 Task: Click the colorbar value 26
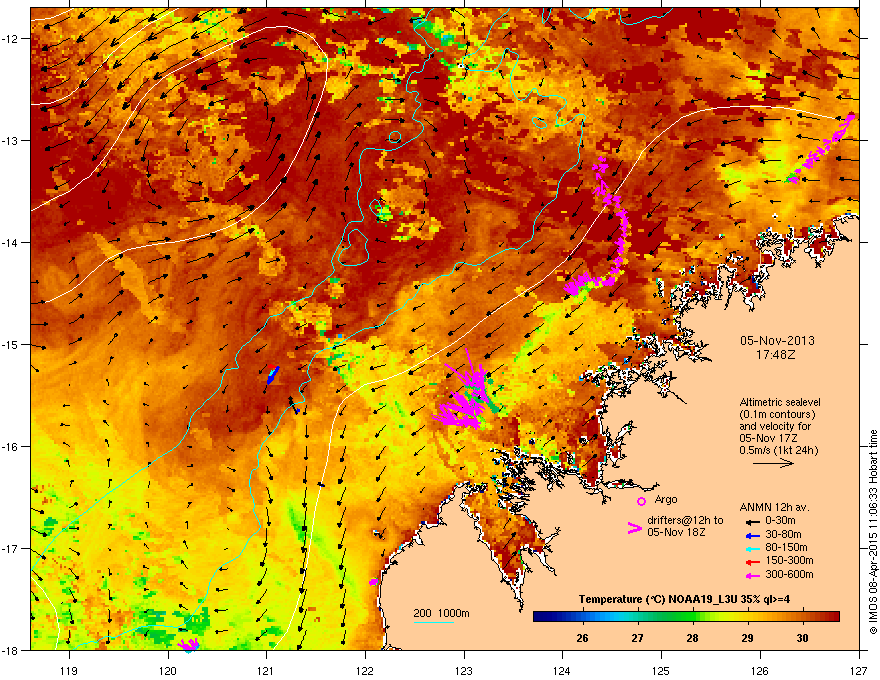pos(582,638)
